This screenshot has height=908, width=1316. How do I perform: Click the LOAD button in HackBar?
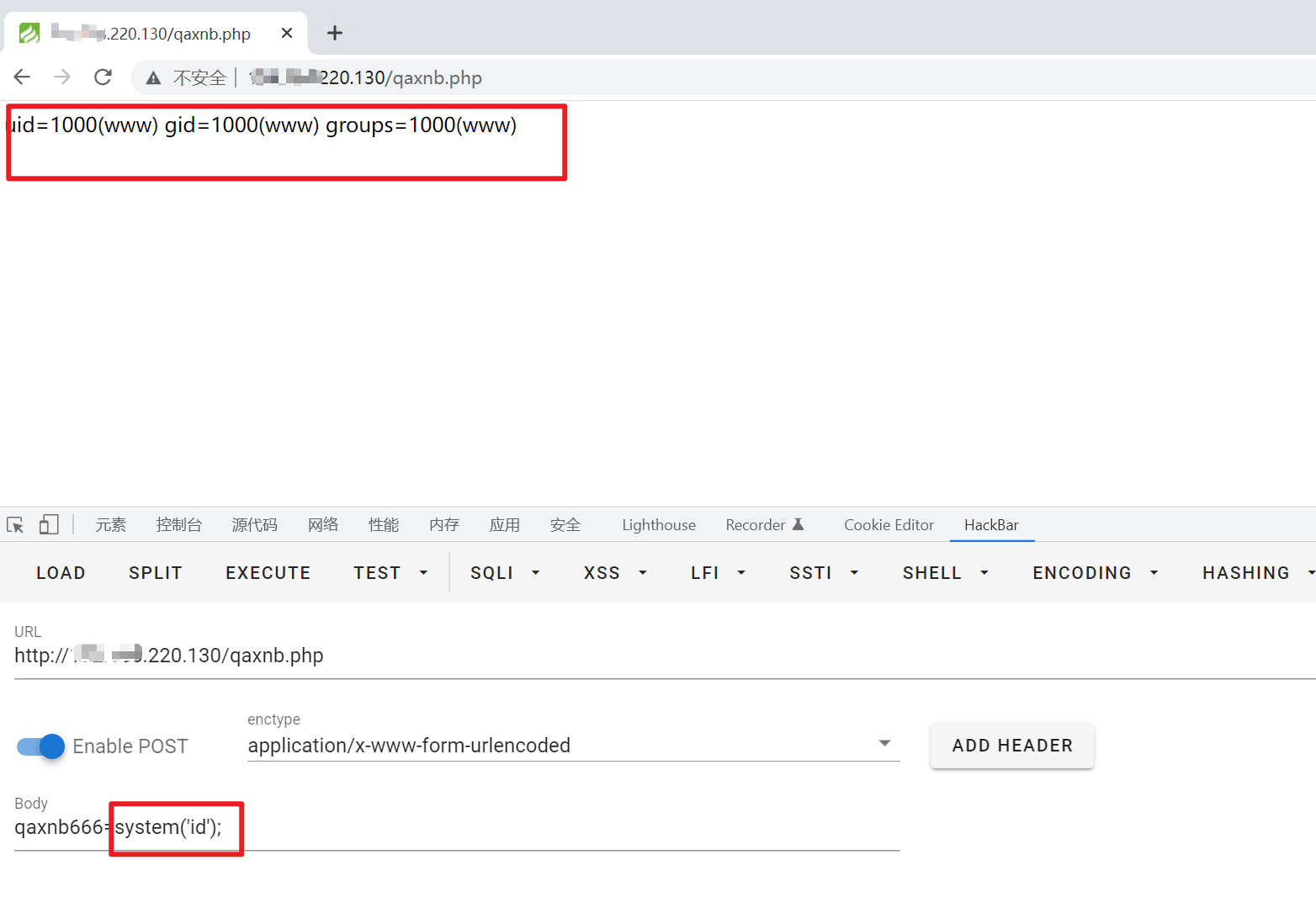tap(61, 573)
